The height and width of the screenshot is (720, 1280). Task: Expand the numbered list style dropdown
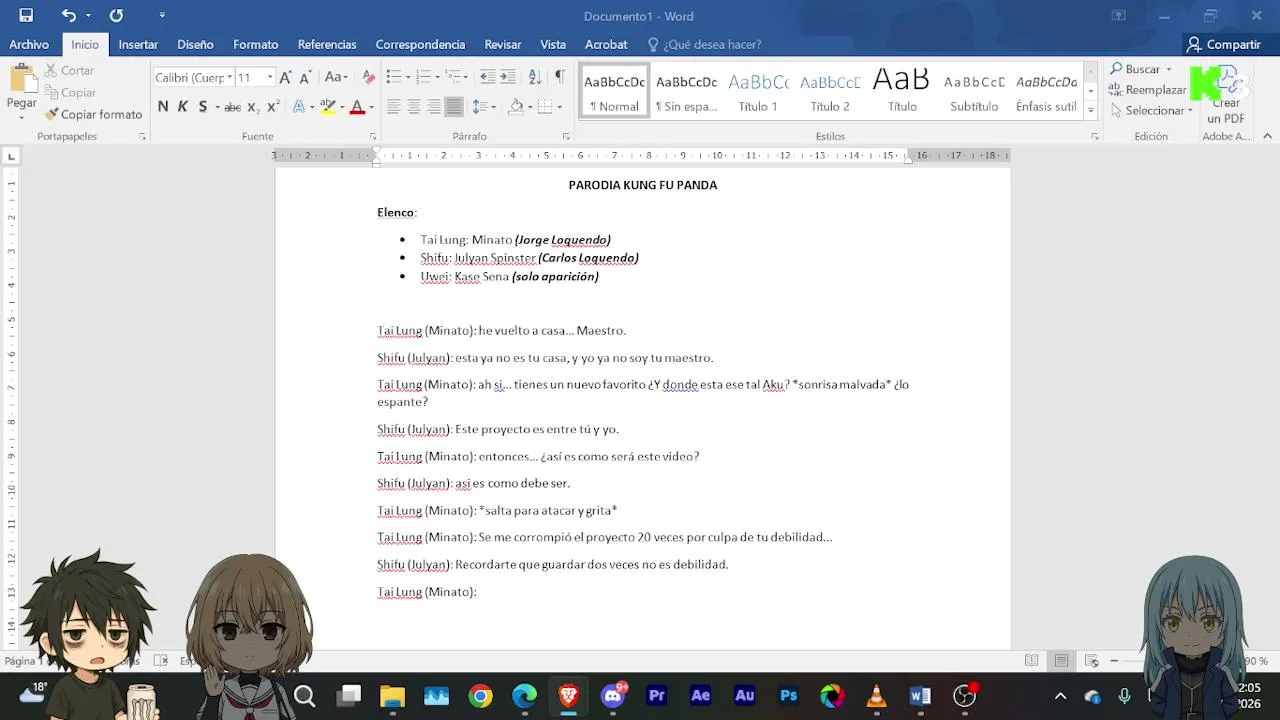[439, 77]
